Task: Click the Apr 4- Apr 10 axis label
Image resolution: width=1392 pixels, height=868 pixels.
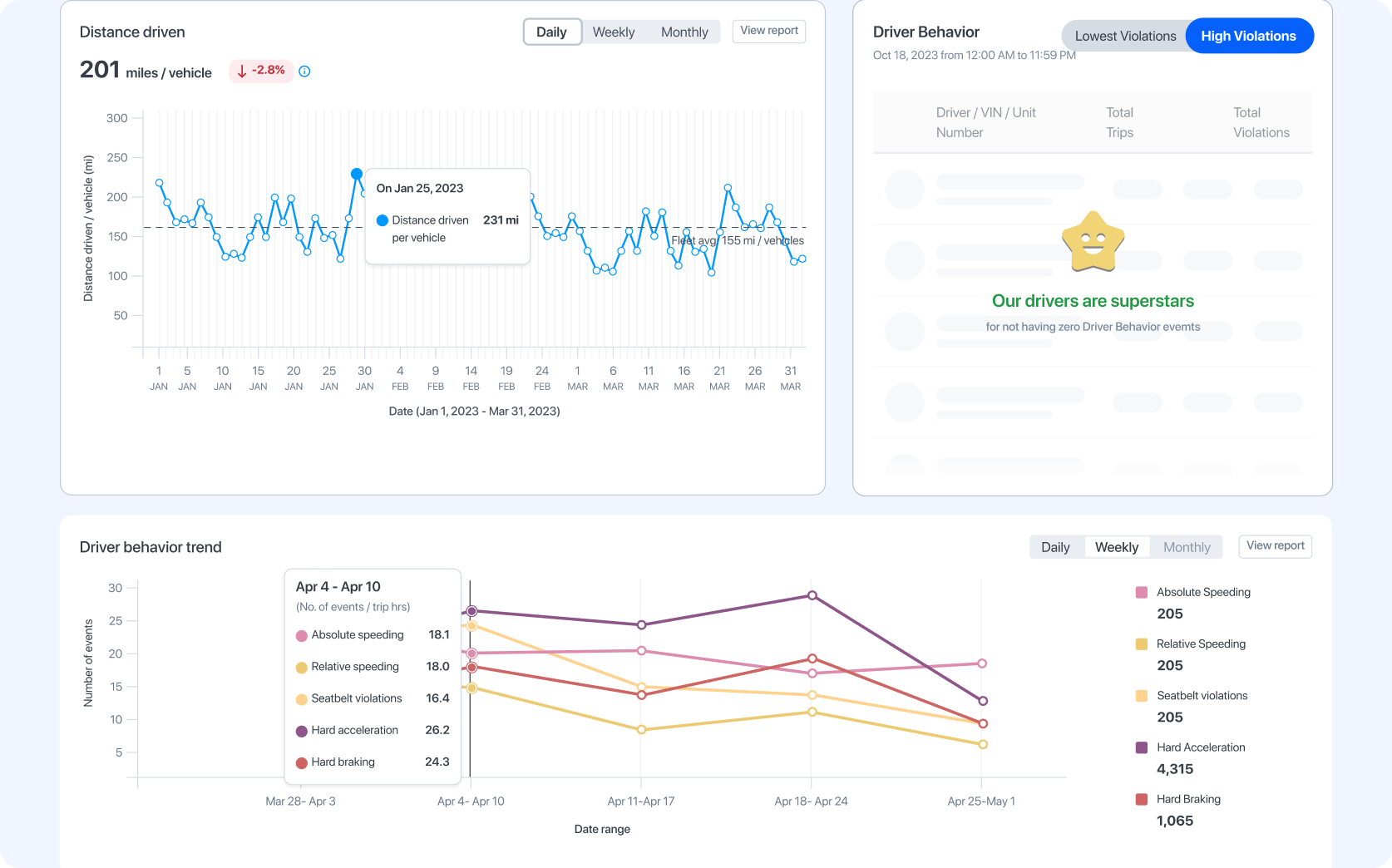Action: click(x=471, y=801)
